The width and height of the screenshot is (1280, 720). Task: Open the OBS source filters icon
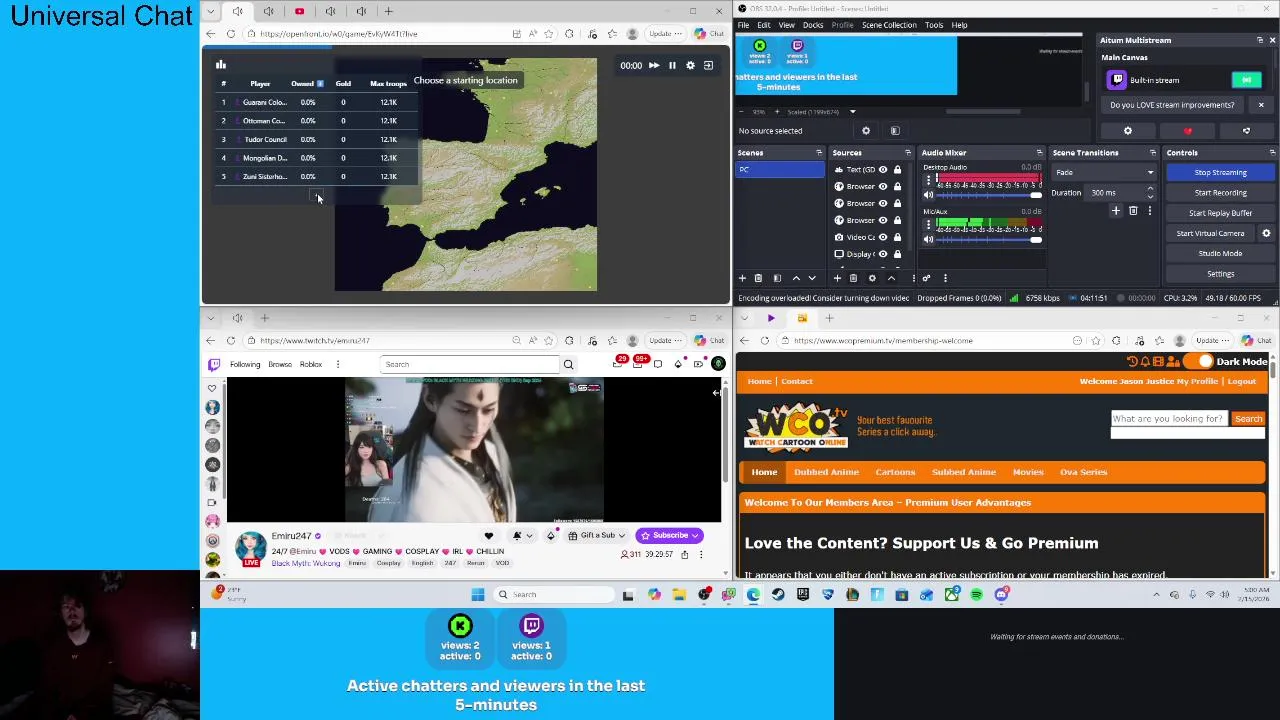tap(895, 131)
